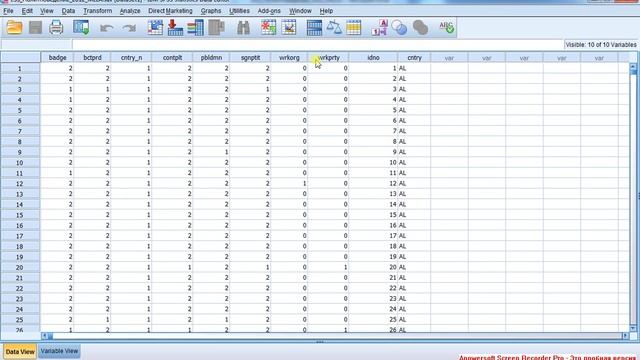640x360 pixels.
Task: Click the Find binoculars icon
Action: pos(243,28)
